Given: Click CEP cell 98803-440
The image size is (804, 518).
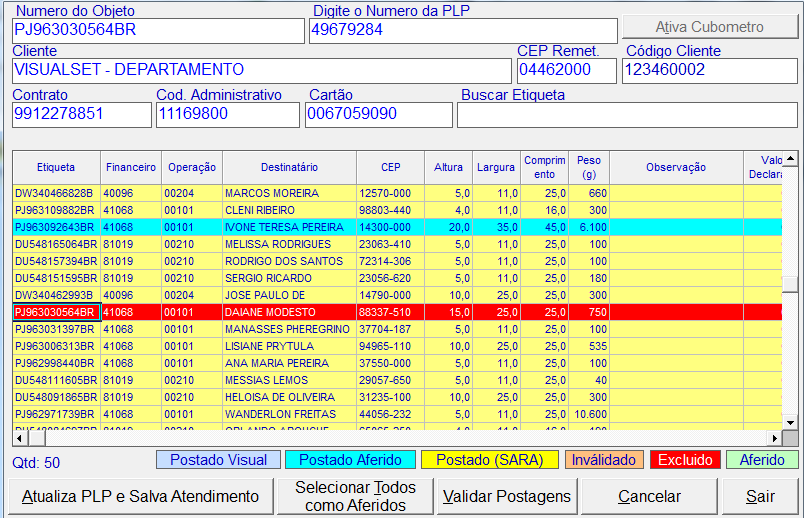Looking at the screenshot, I should (x=390, y=210).
